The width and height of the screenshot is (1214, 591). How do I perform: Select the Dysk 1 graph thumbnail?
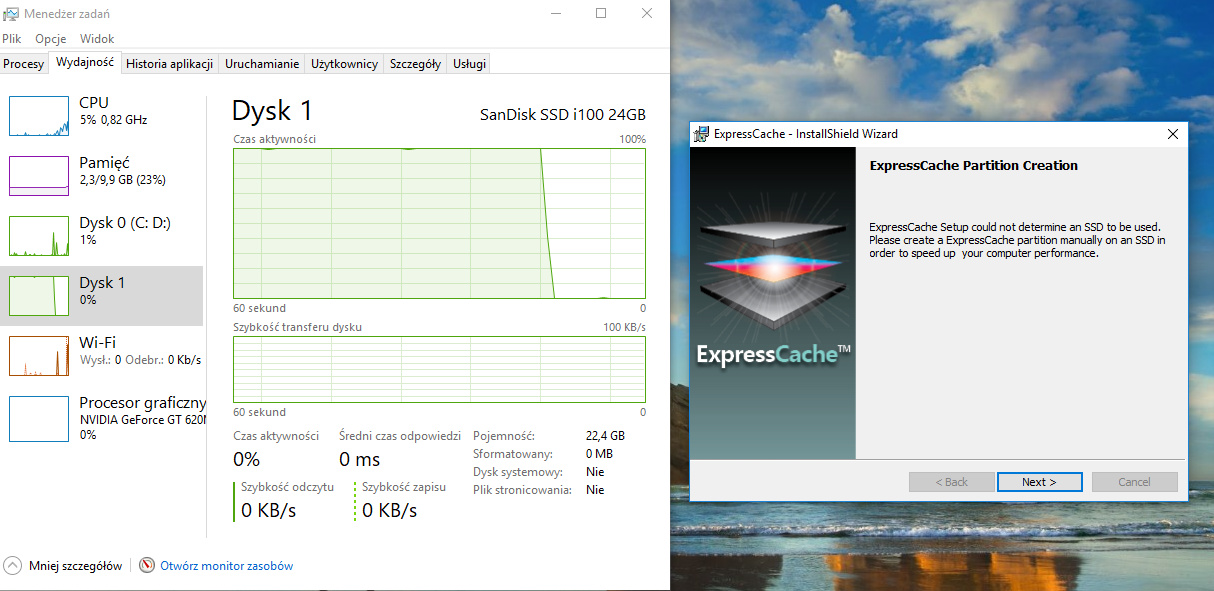point(39,295)
